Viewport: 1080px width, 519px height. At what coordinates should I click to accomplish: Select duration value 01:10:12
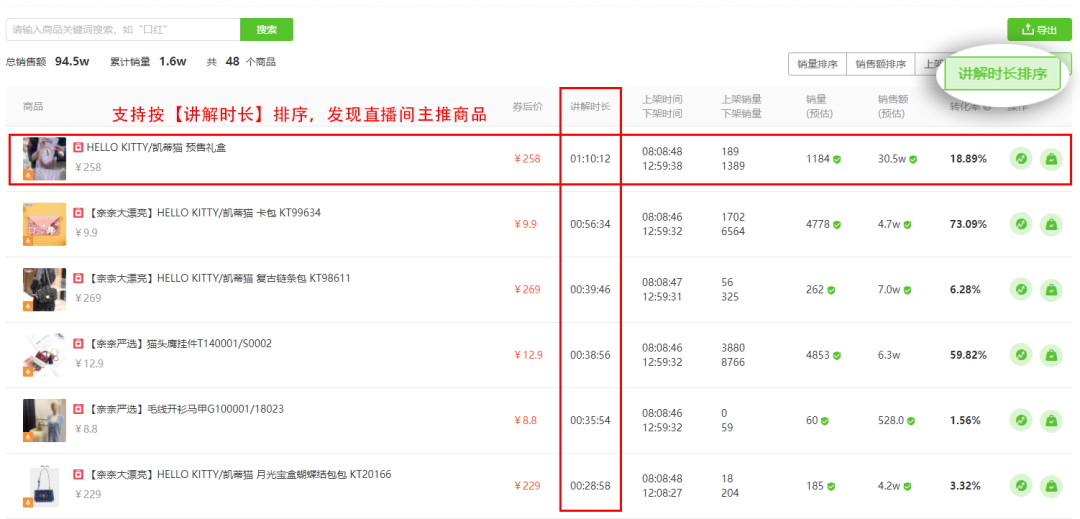[590, 159]
